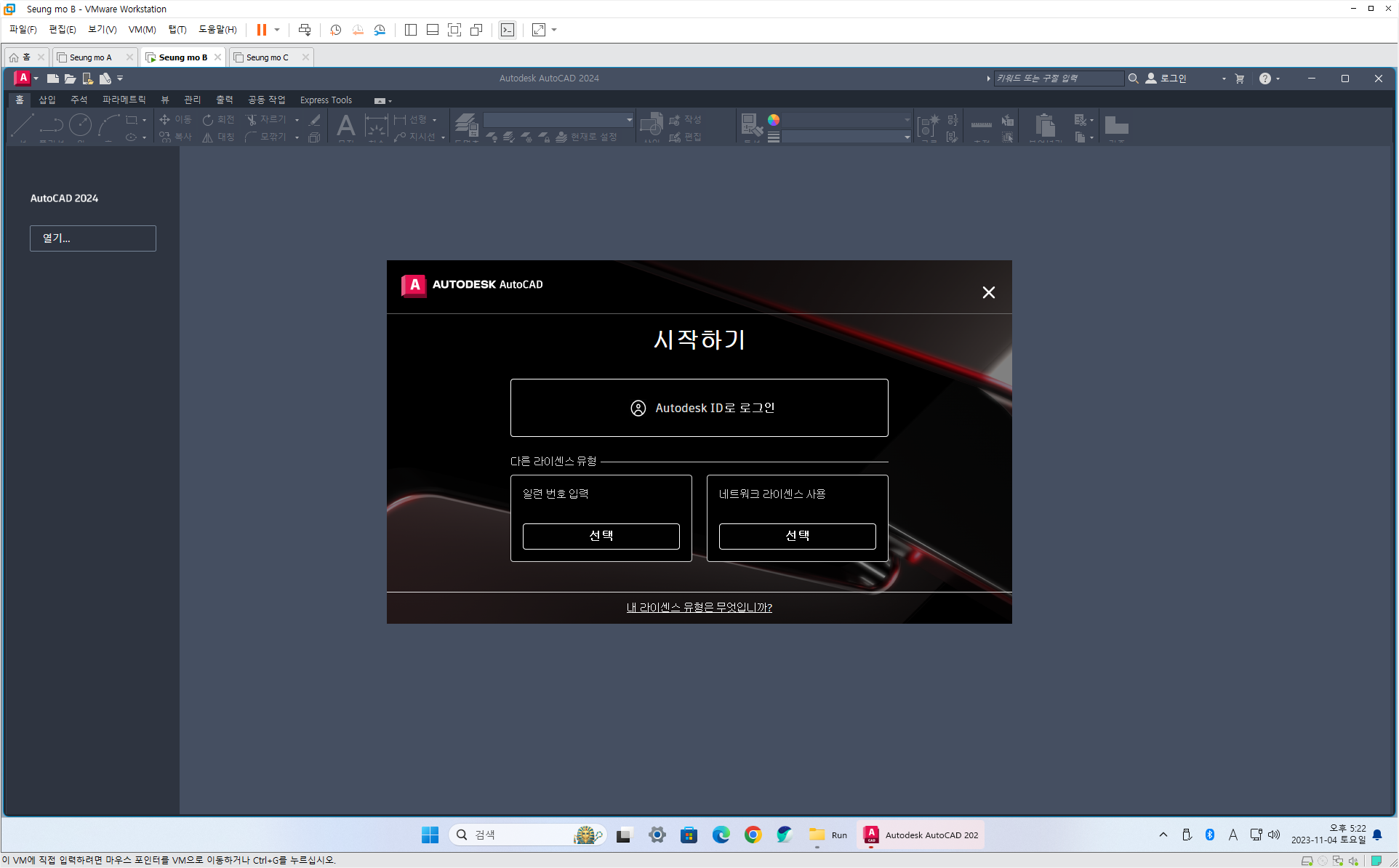Click the Text (A) tool icon
Image resolution: width=1399 pixels, height=868 pixels.
[x=346, y=126]
